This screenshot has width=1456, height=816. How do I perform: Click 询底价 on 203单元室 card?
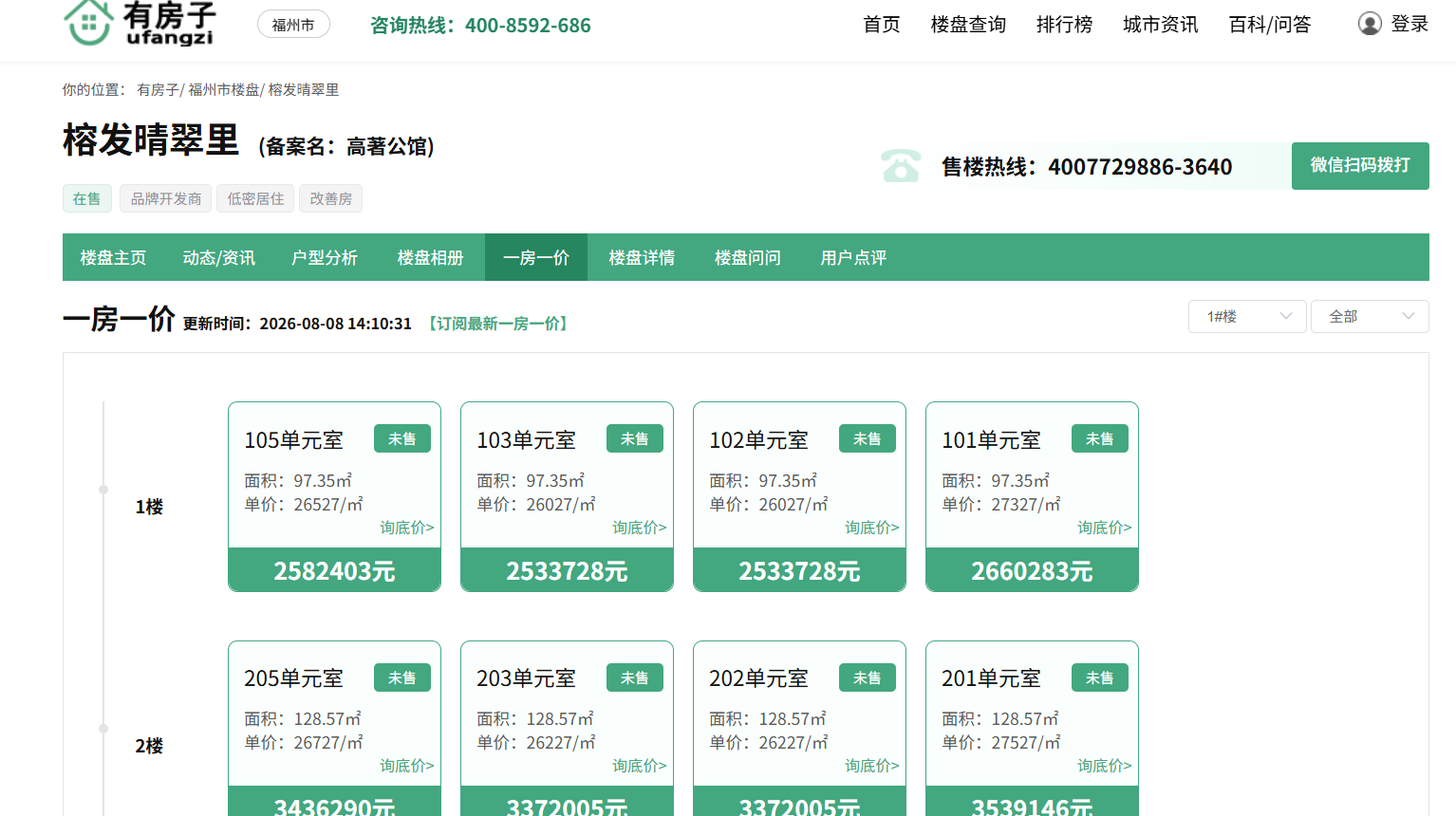tap(640, 766)
